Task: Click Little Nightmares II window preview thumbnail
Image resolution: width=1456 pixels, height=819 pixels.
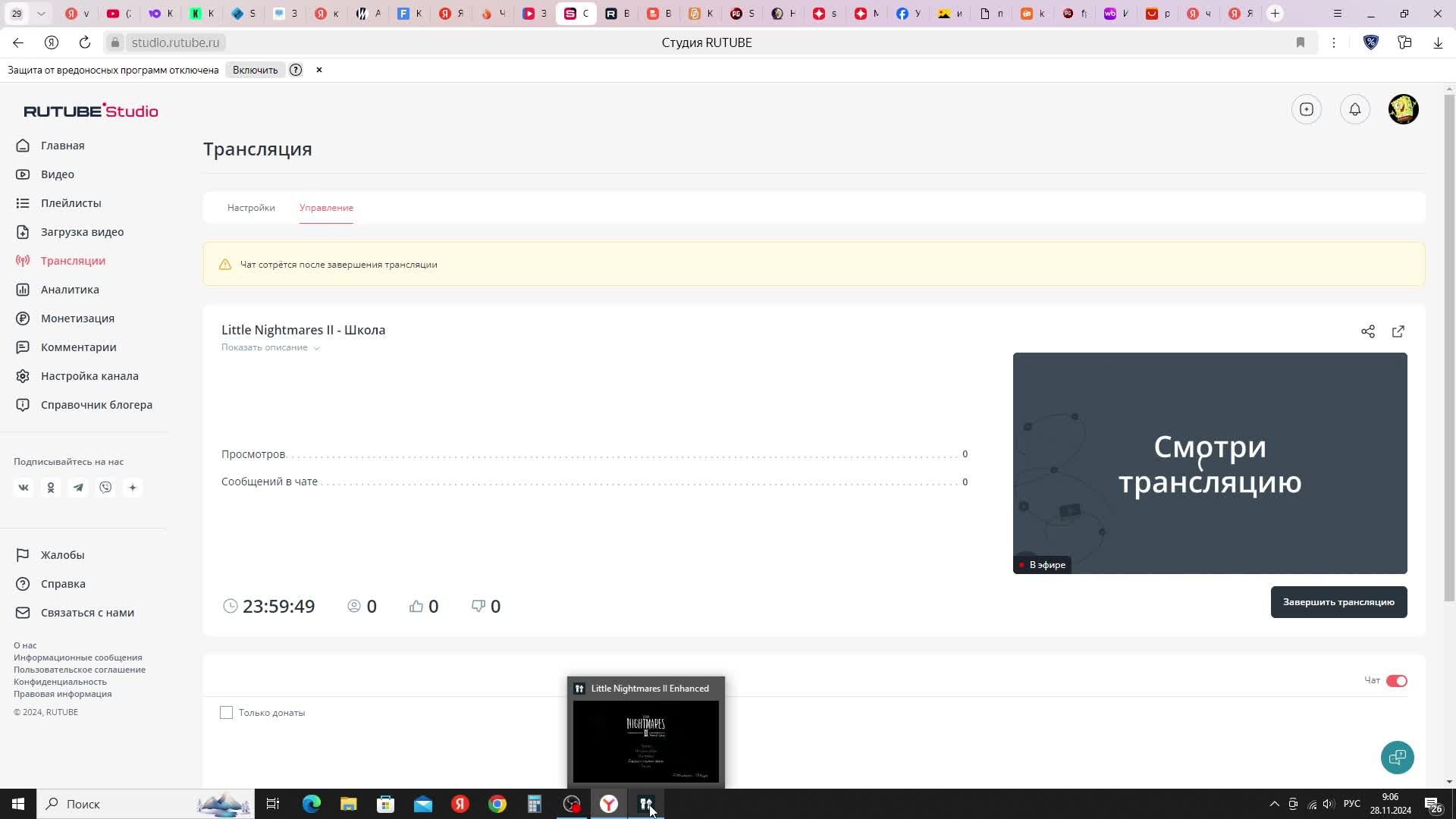Action: [x=646, y=742]
